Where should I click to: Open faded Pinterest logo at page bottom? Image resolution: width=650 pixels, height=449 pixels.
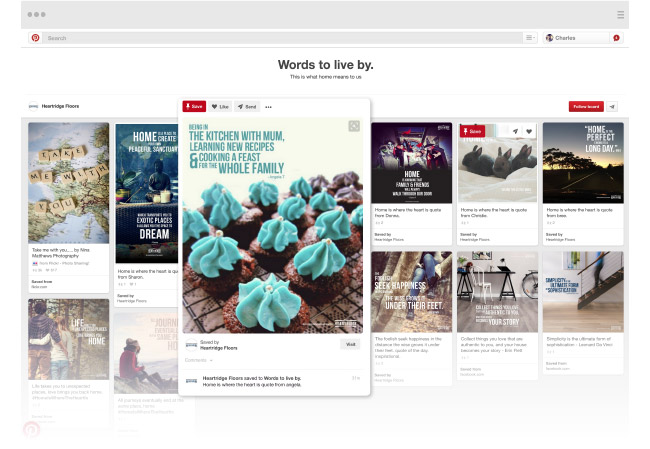[x=32, y=430]
